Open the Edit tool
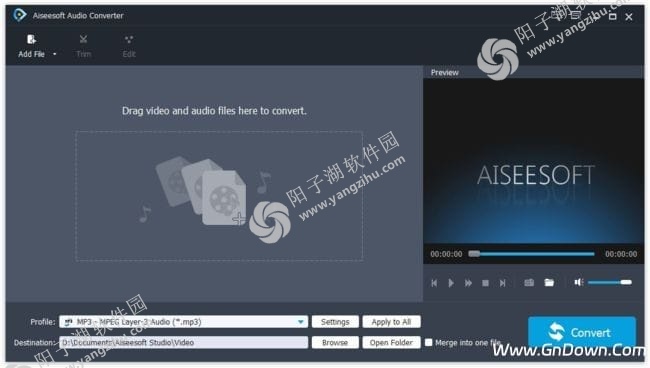Screen dimensions: 650x368 coord(129,46)
